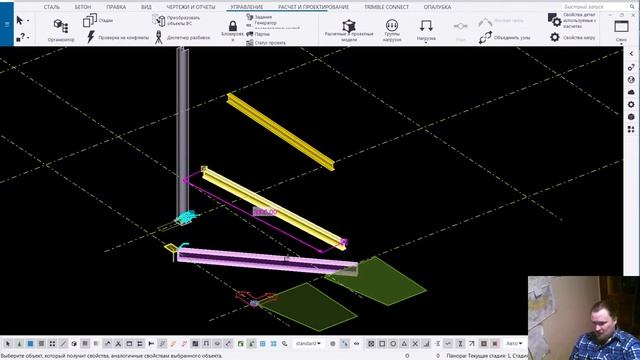
Task: Toggle circle snap switch
Action: click(x=393, y=344)
